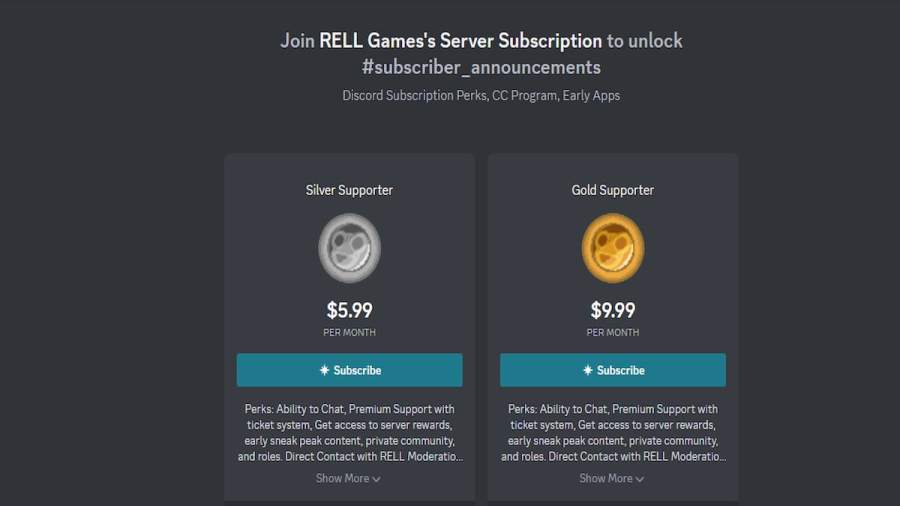The width and height of the screenshot is (900, 506).
Task: Expand Gold Supporter perks with Show More
Action: point(606,478)
